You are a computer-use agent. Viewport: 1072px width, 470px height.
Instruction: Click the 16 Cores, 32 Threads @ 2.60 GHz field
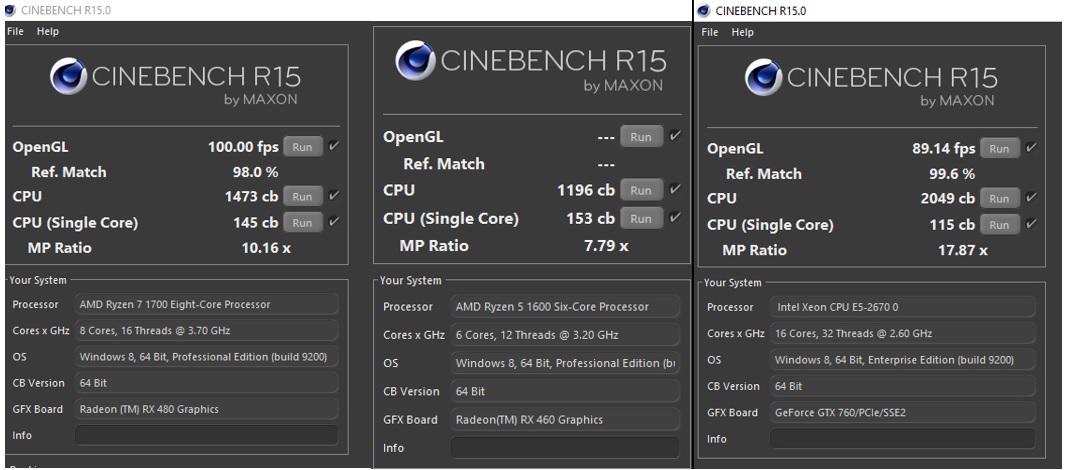click(902, 333)
